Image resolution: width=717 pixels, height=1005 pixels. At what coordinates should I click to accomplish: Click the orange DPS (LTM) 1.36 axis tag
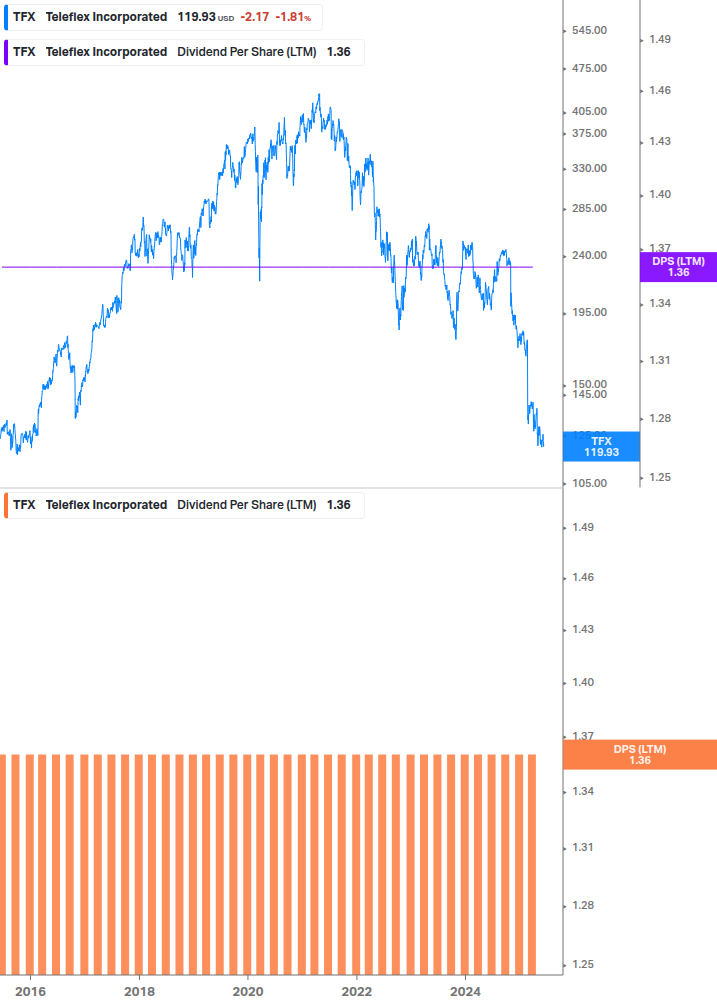(x=639, y=754)
